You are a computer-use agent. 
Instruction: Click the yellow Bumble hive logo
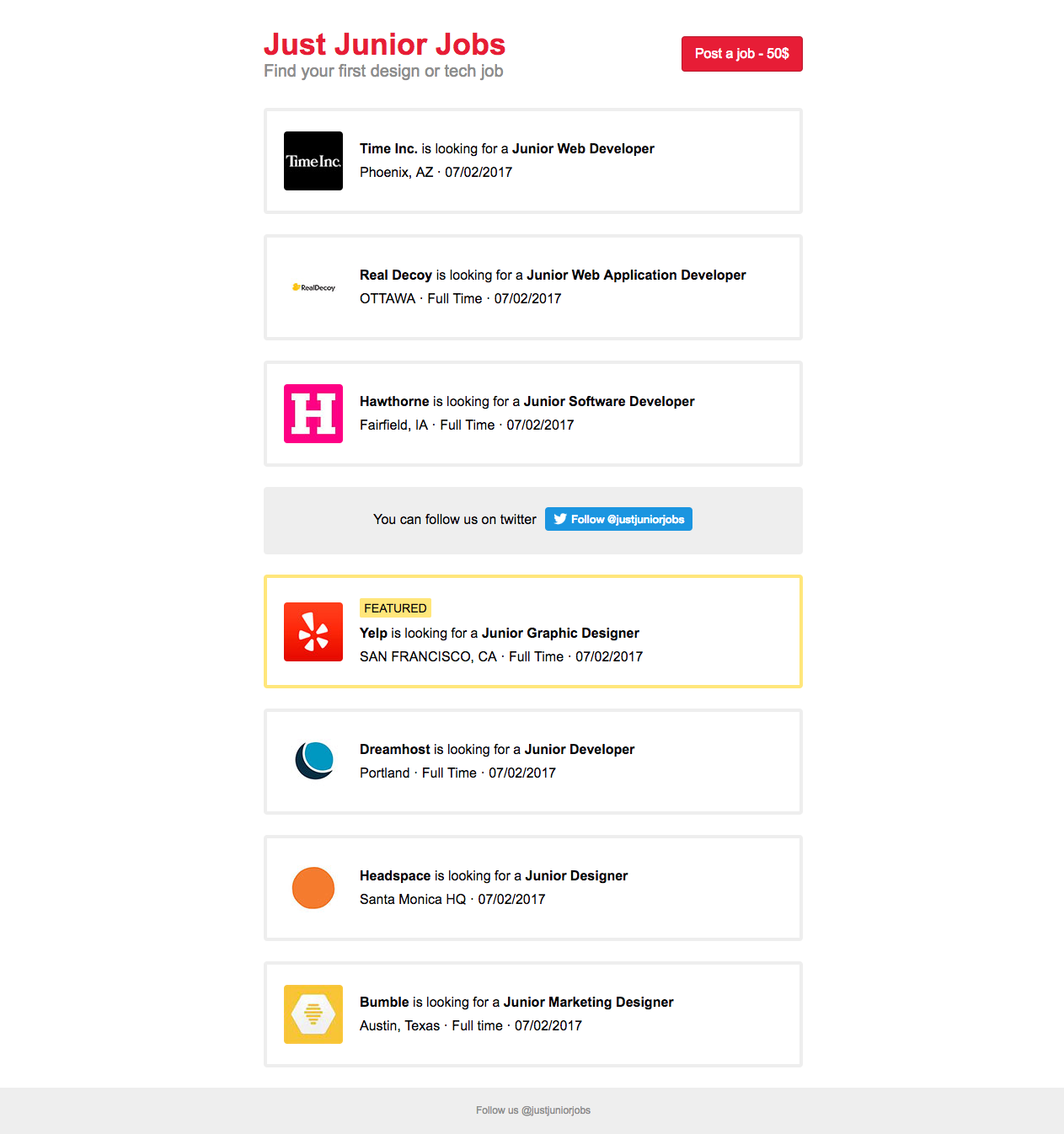pyautogui.click(x=313, y=1014)
